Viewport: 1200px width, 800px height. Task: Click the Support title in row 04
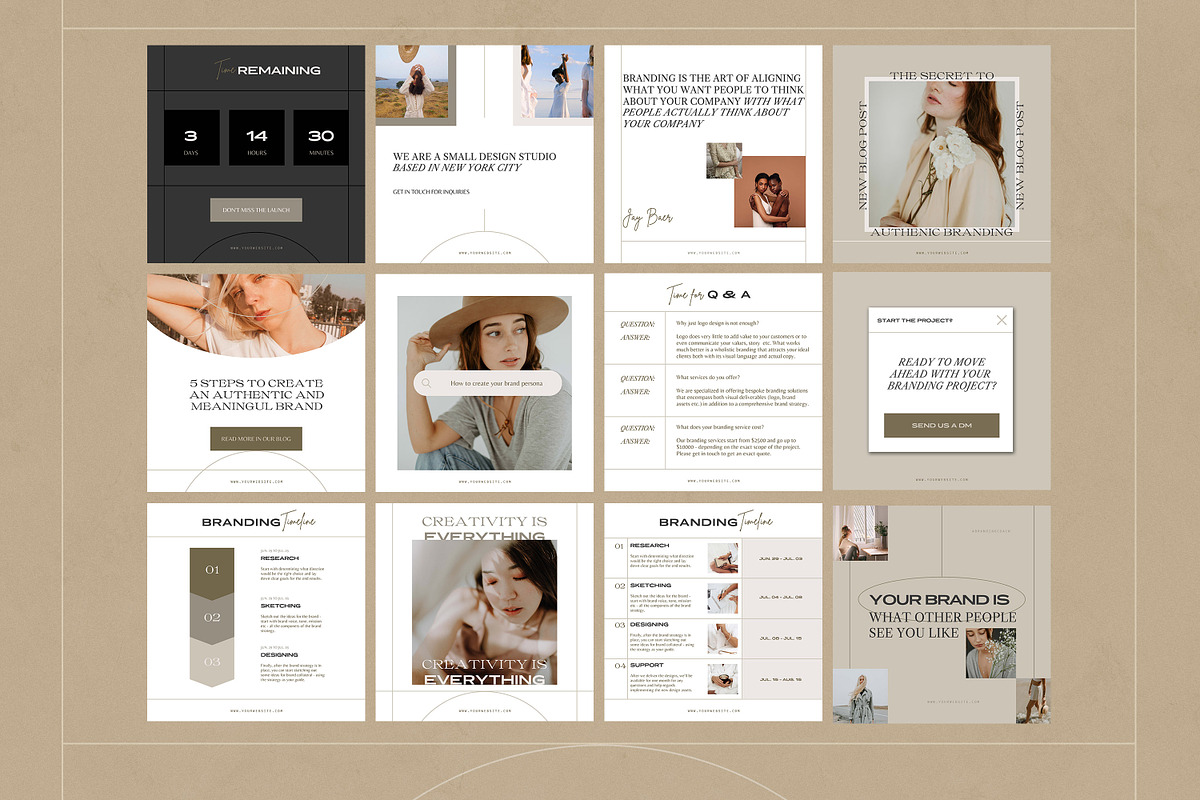tap(647, 665)
